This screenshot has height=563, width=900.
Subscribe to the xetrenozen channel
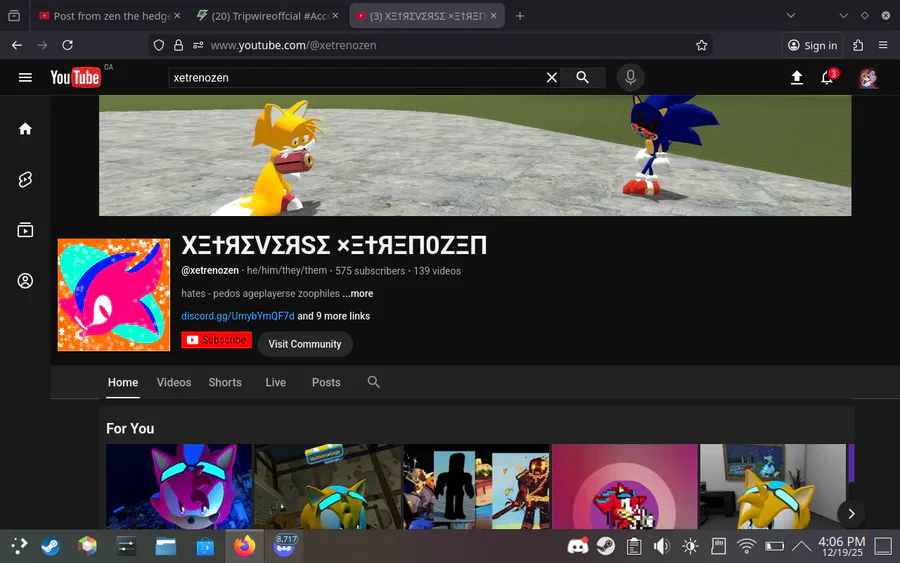coord(216,340)
